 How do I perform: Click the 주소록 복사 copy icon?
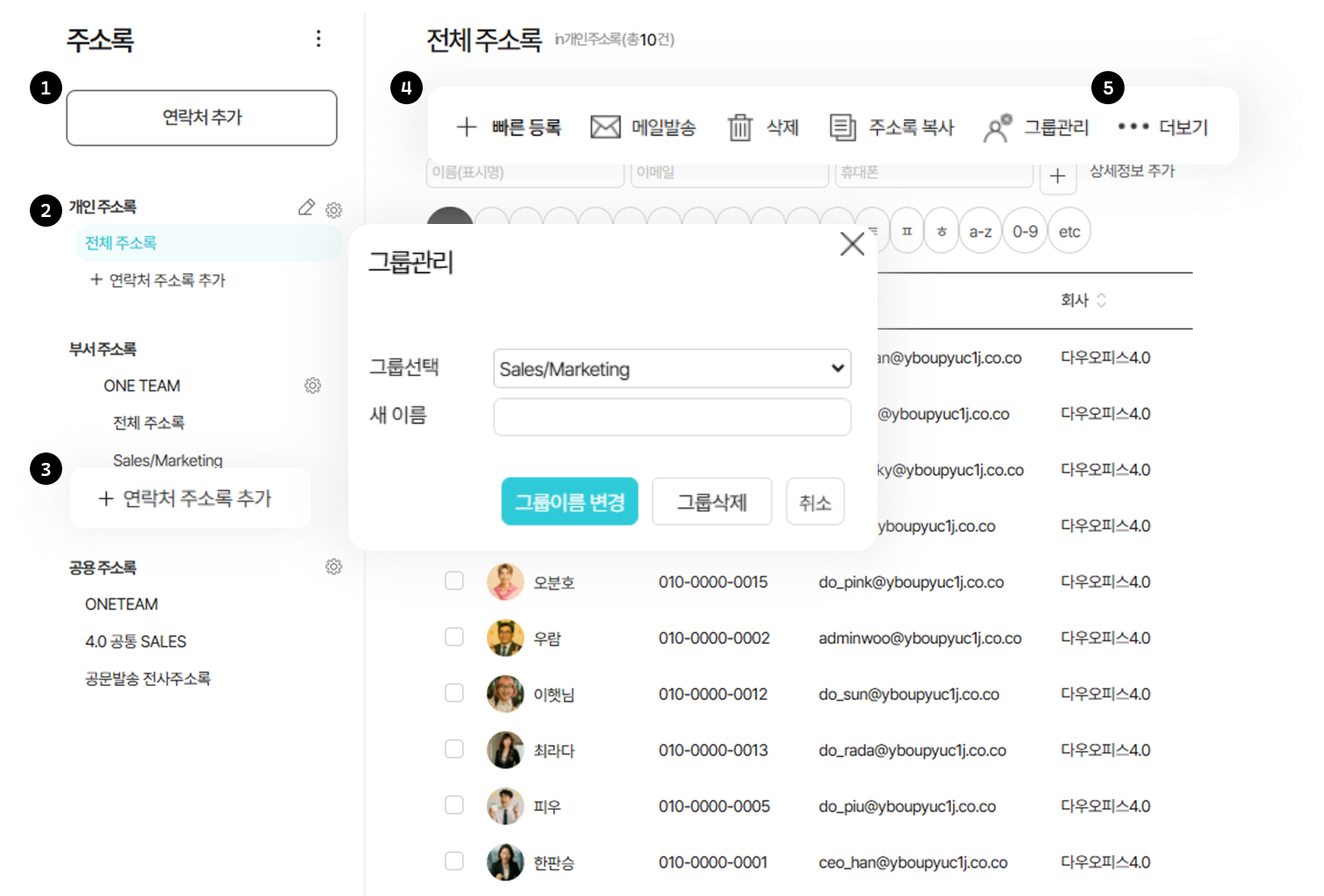pyautogui.click(x=842, y=128)
